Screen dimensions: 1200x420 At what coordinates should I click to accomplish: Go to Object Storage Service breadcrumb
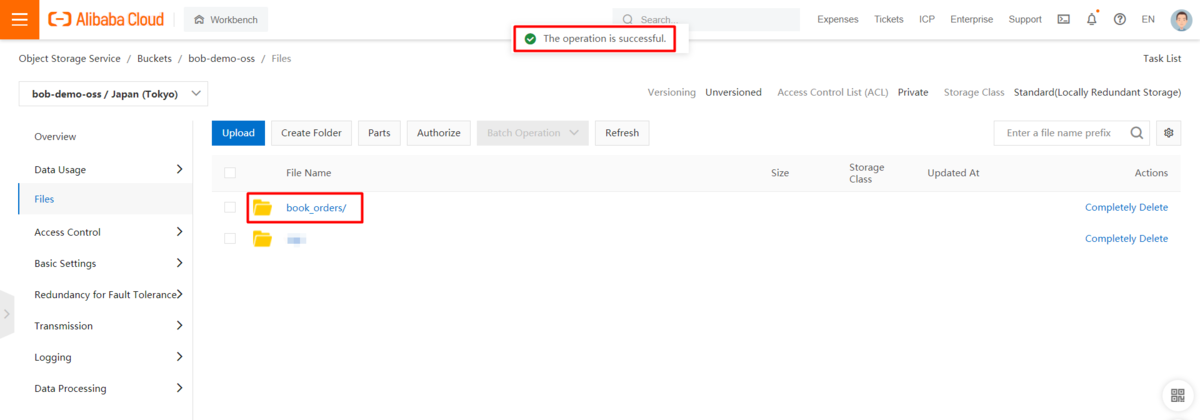point(70,59)
